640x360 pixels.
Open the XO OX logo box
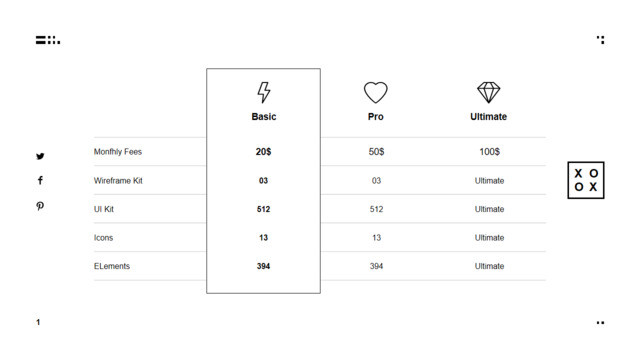pos(586,180)
